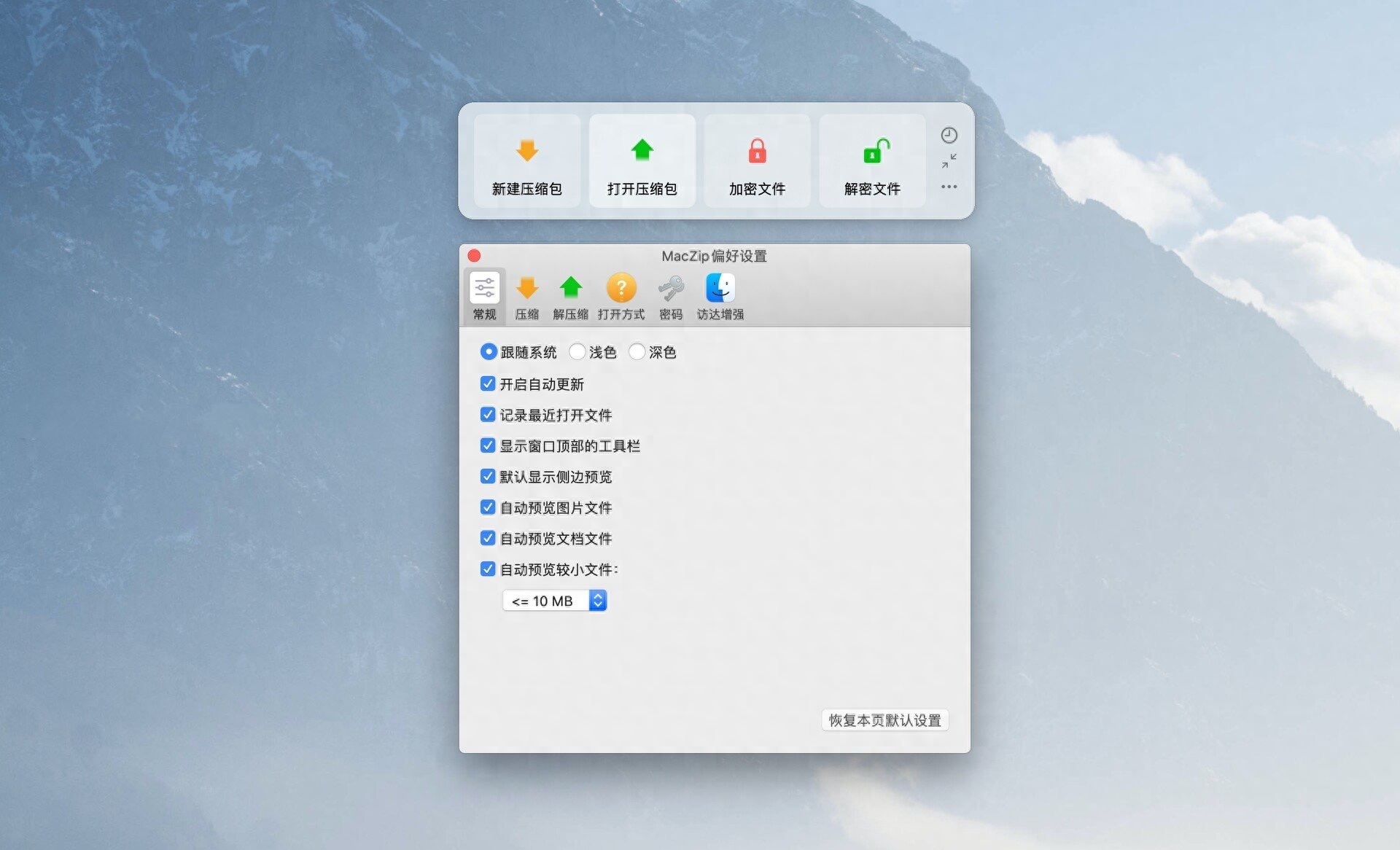Toggle the 记录最近打开文件 checkbox
This screenshot has width=1400, height=850.
488,415
